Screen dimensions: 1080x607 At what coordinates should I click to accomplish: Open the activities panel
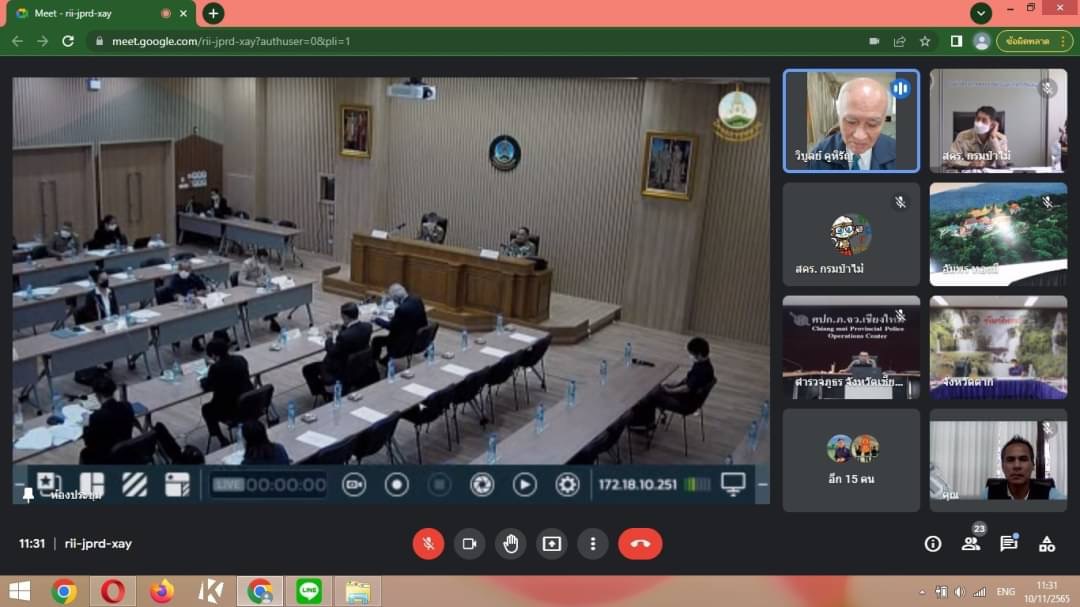[1047, 544]
